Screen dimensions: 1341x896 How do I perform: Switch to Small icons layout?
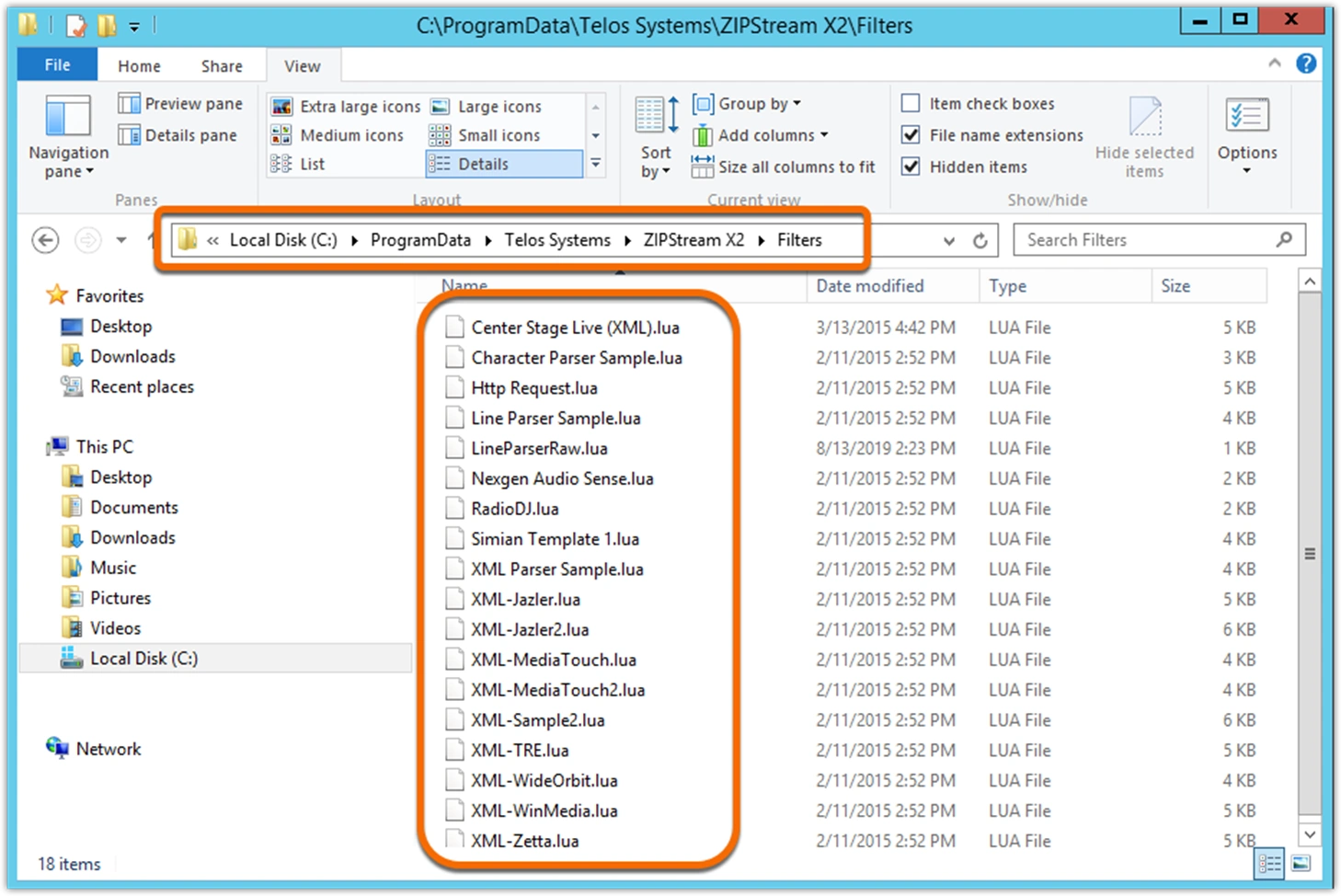click(x=485, y=135)
